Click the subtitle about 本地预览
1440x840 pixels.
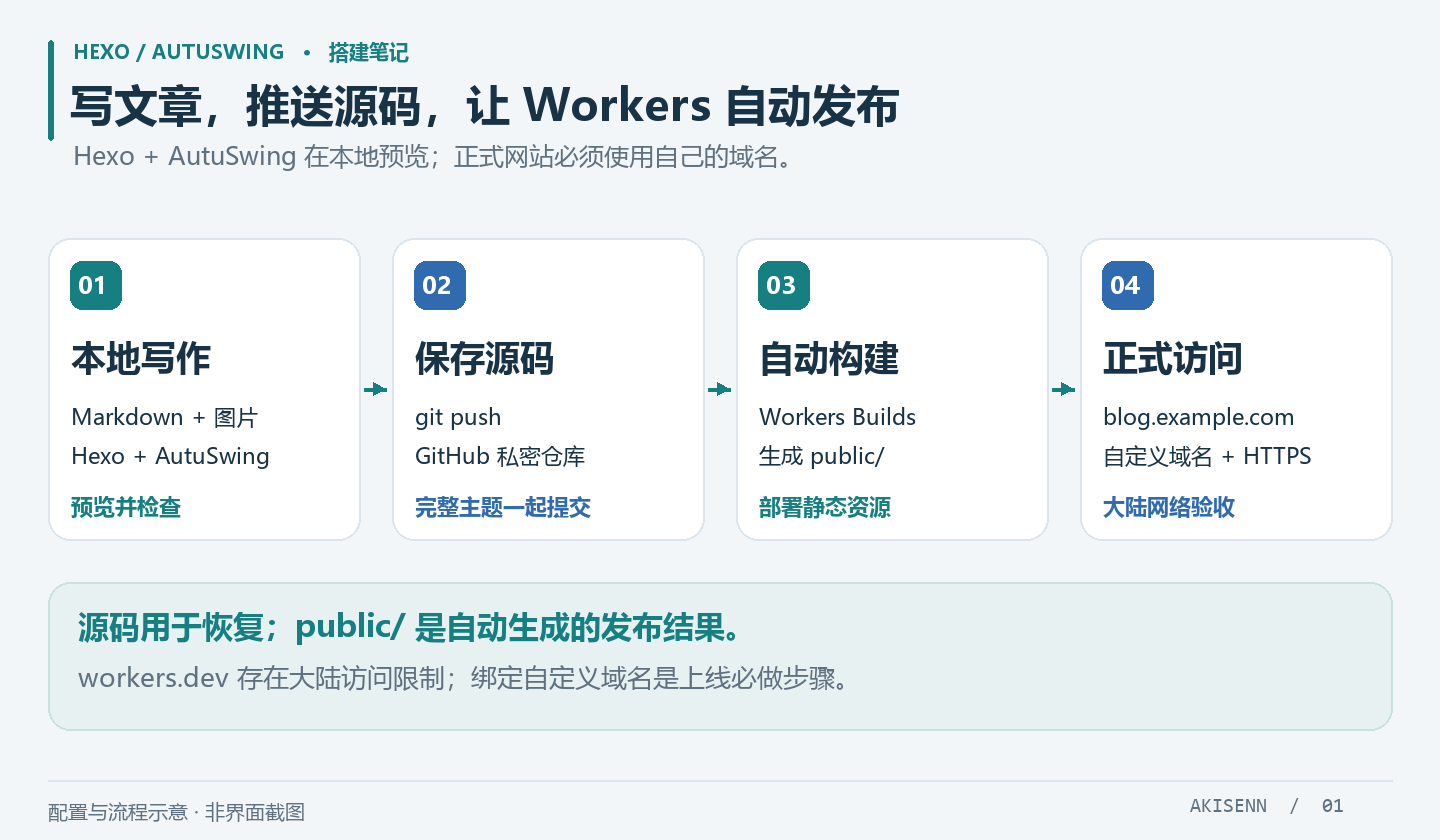(435, 157)
